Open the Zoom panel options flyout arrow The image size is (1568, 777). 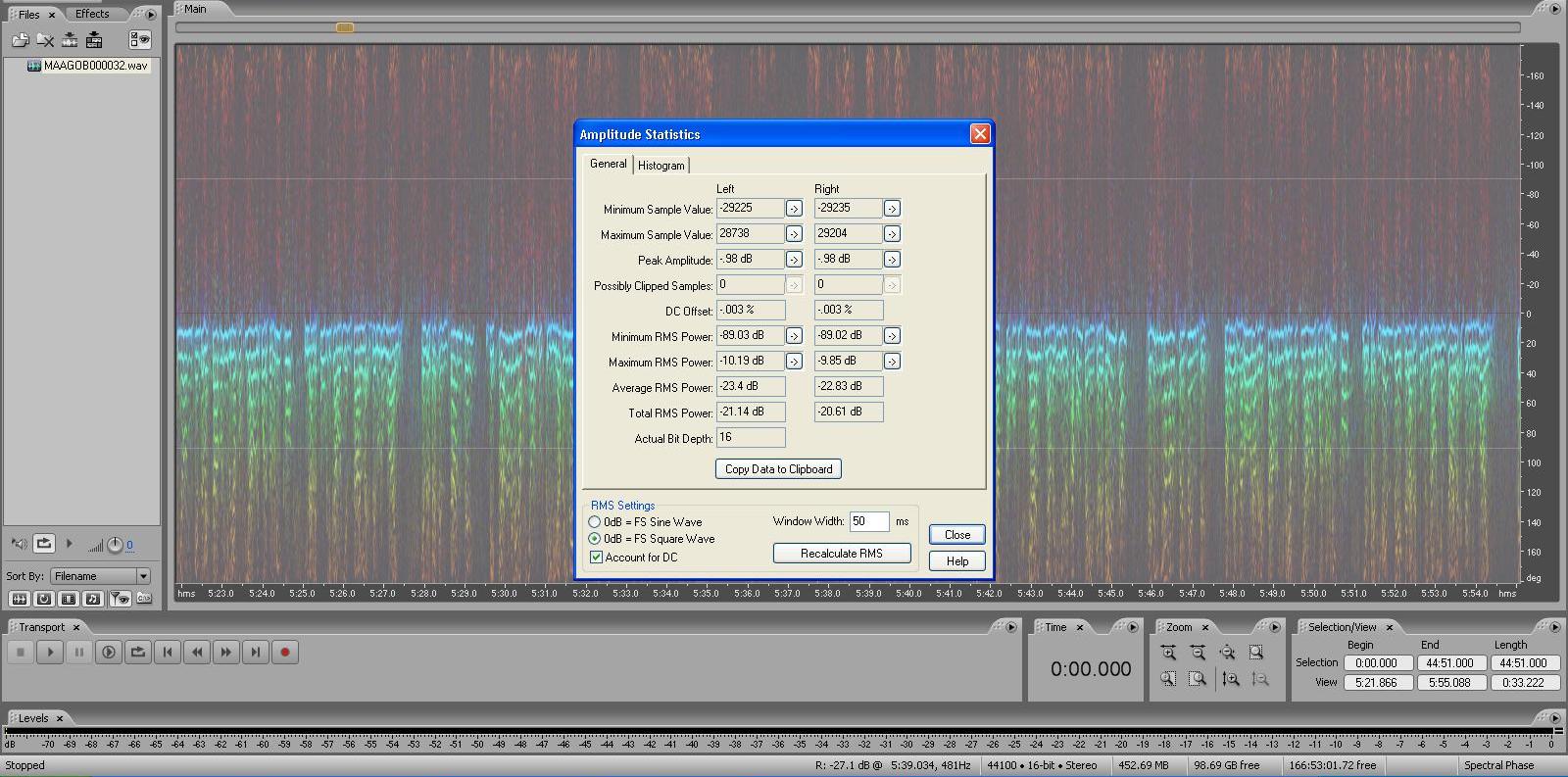1274,627
